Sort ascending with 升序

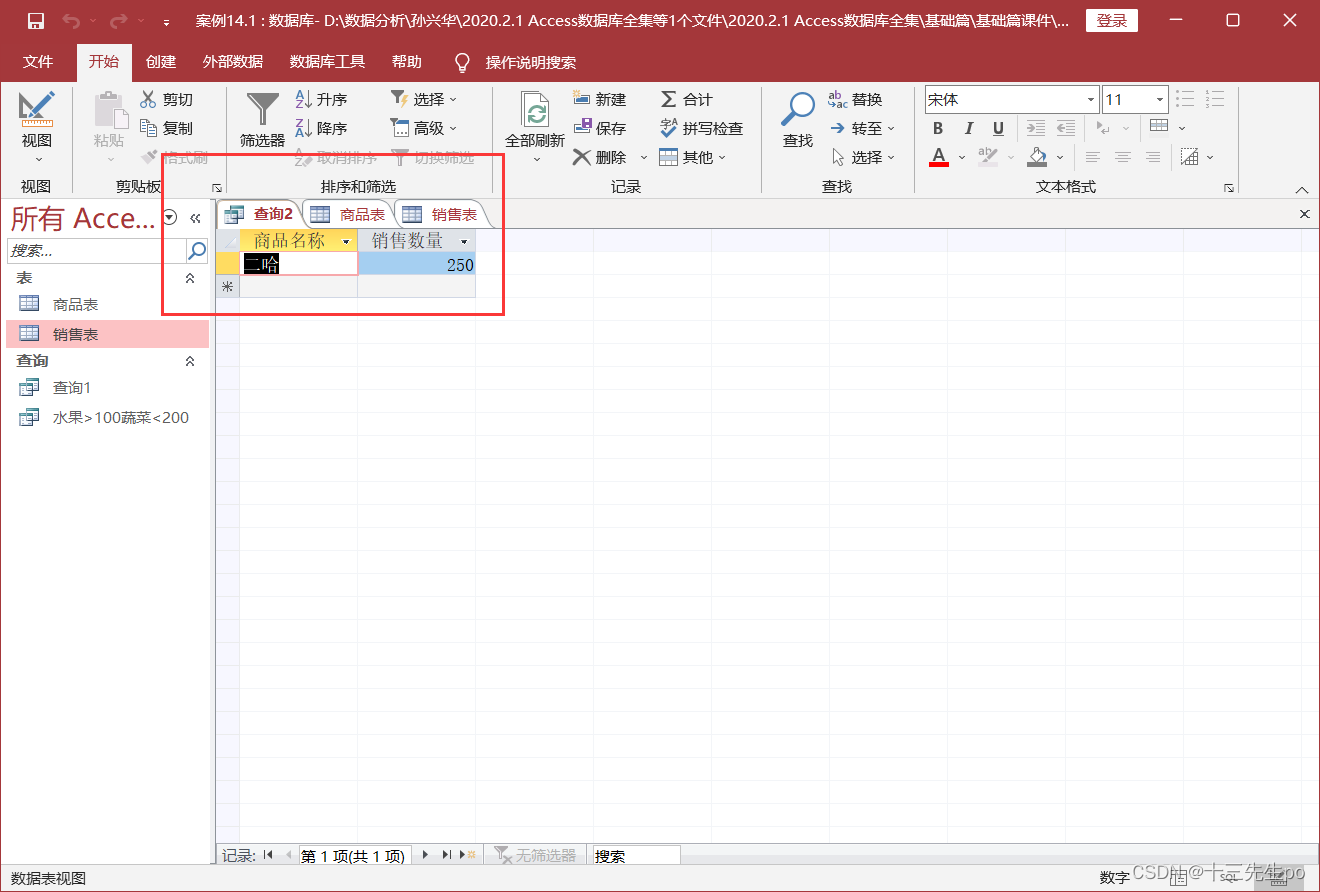pyautogui.click(x=321, y=99)
